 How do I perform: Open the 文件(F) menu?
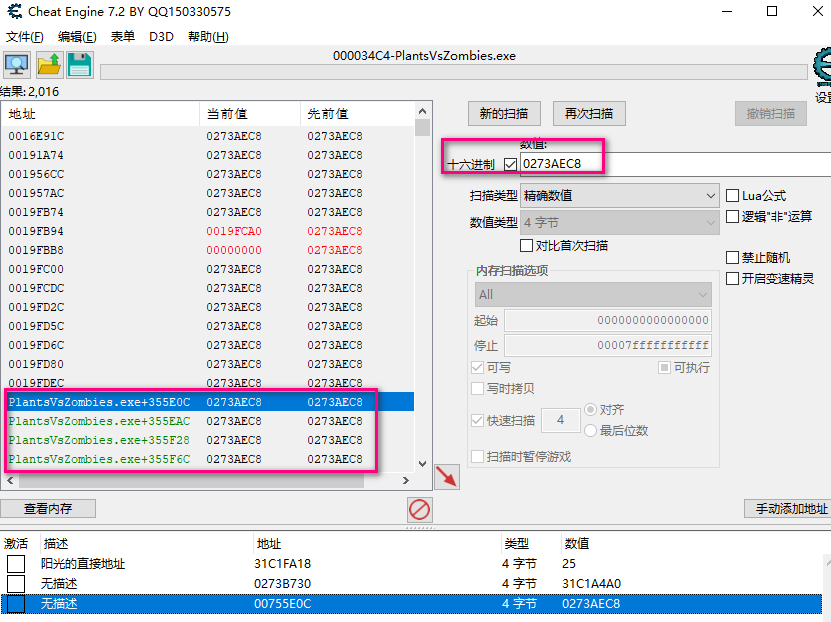coord(24,37)
